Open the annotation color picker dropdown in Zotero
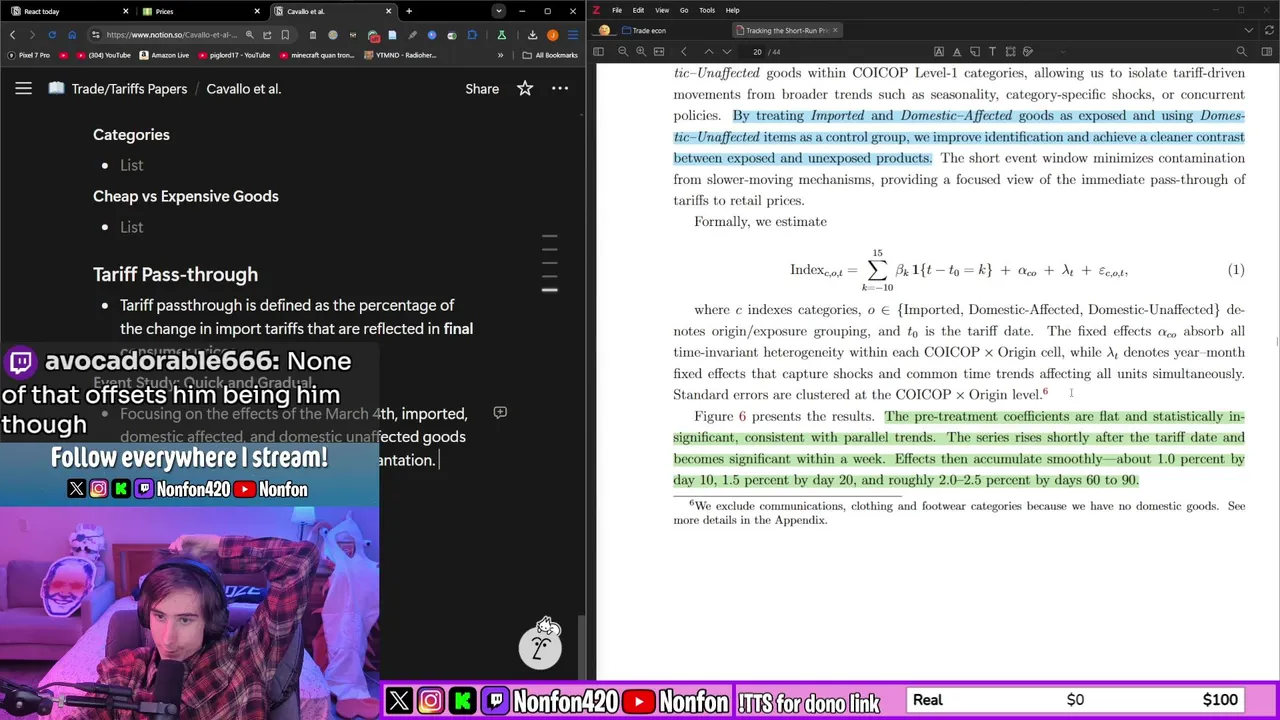The width and height of the screenshot is (1280, 720). (1063, 52)
